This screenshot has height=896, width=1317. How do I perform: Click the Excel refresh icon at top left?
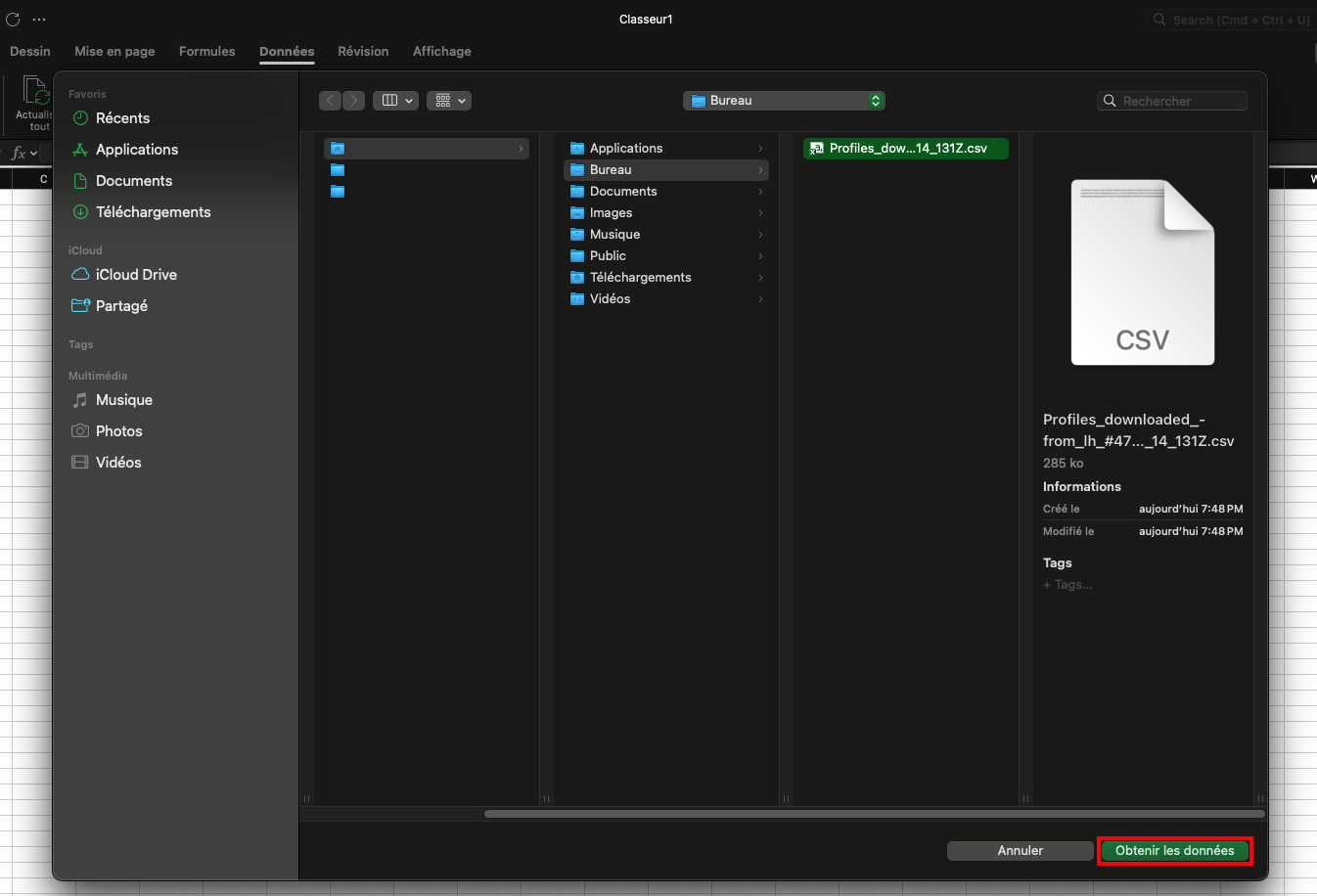point(13,20)
